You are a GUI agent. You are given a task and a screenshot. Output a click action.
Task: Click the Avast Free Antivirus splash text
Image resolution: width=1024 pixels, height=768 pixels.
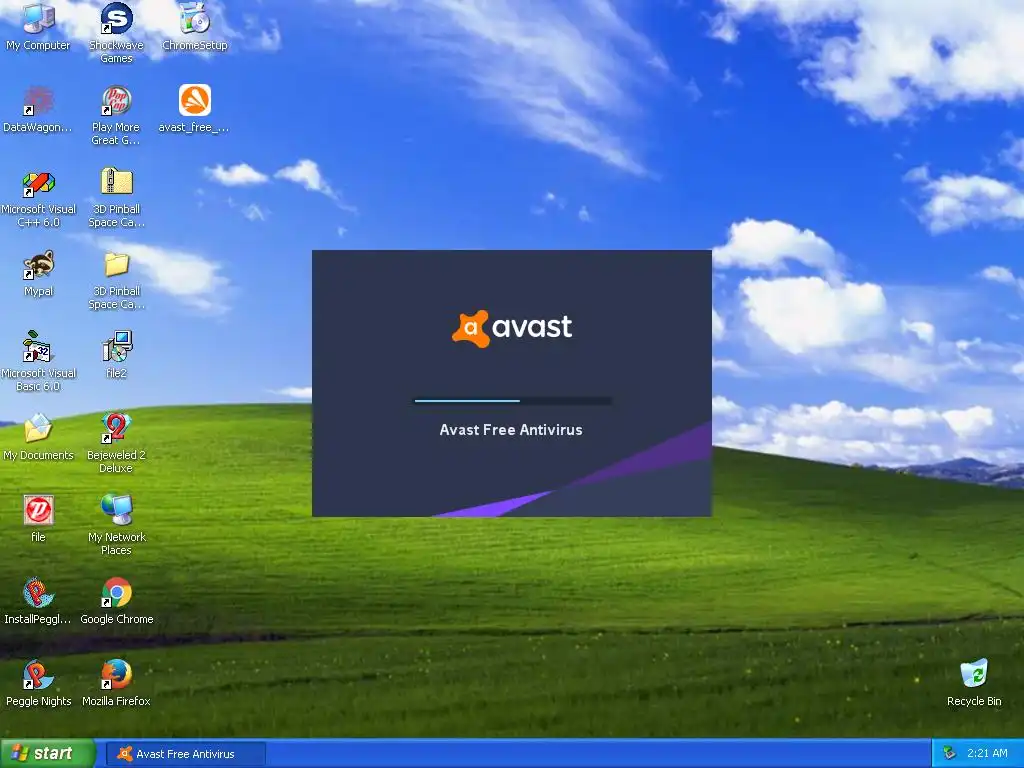pyautogui.click(x=511, y=430)
